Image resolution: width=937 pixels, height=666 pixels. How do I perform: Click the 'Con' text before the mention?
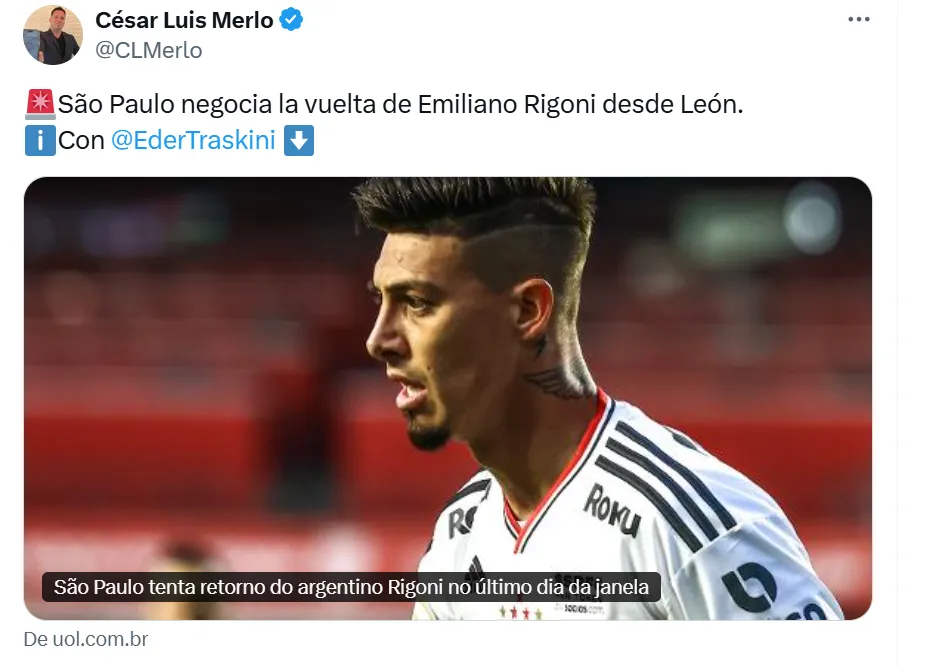[x=81, y=140]
